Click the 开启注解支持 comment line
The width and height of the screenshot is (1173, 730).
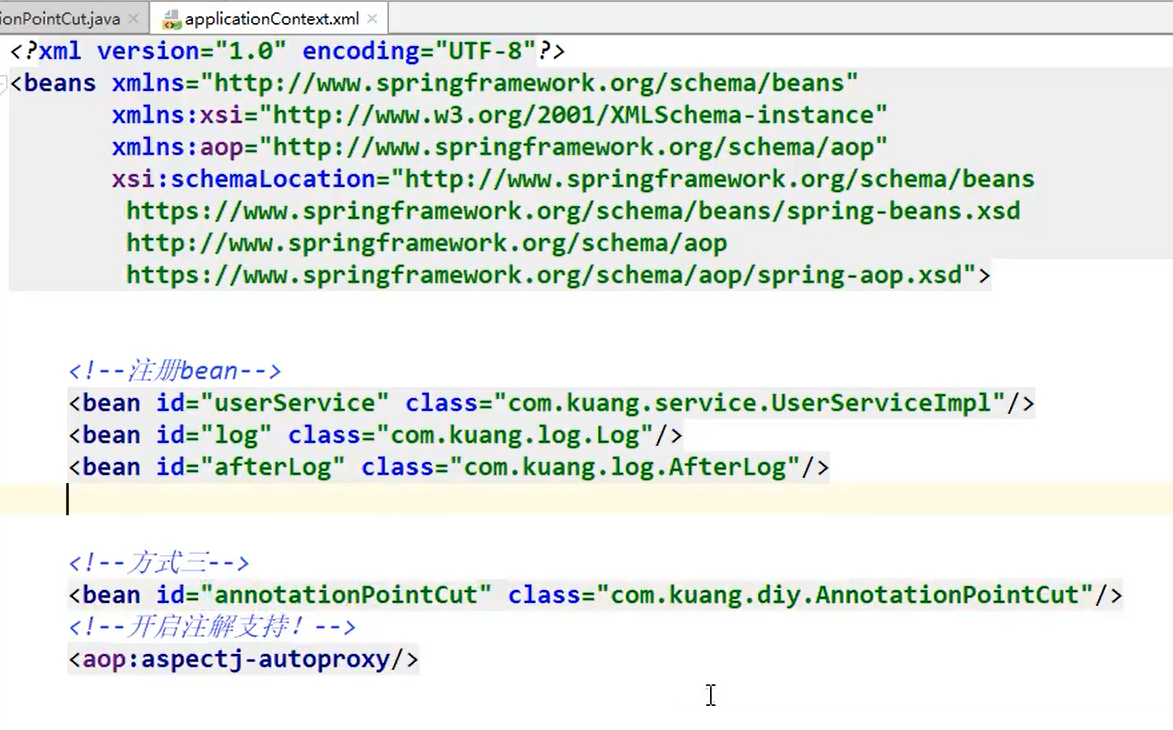tap(212, 627)
